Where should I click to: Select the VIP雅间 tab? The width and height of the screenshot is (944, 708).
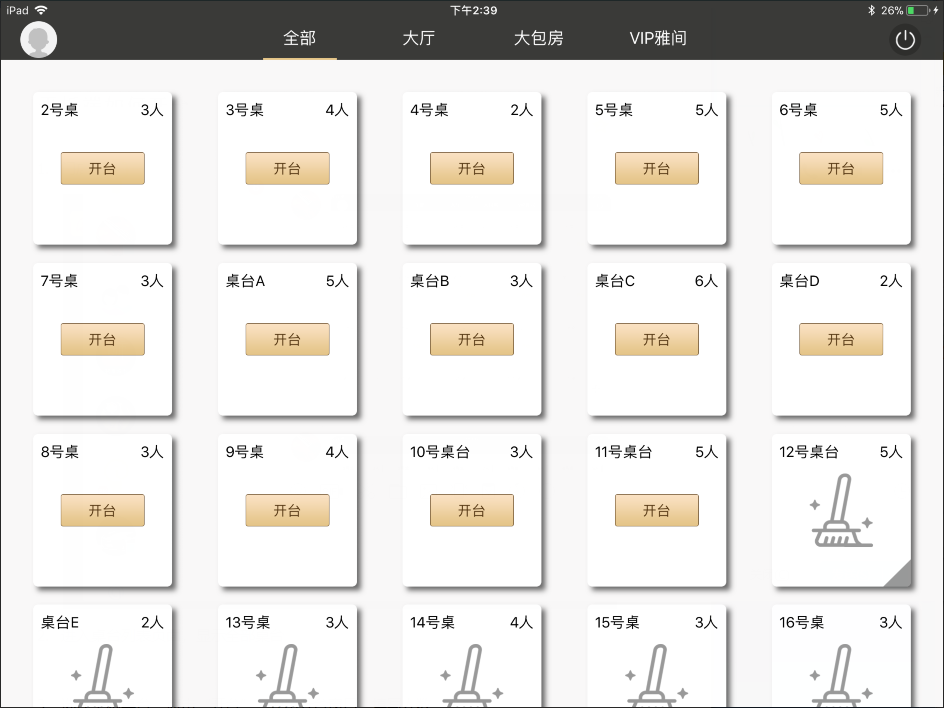pos(657,39)
